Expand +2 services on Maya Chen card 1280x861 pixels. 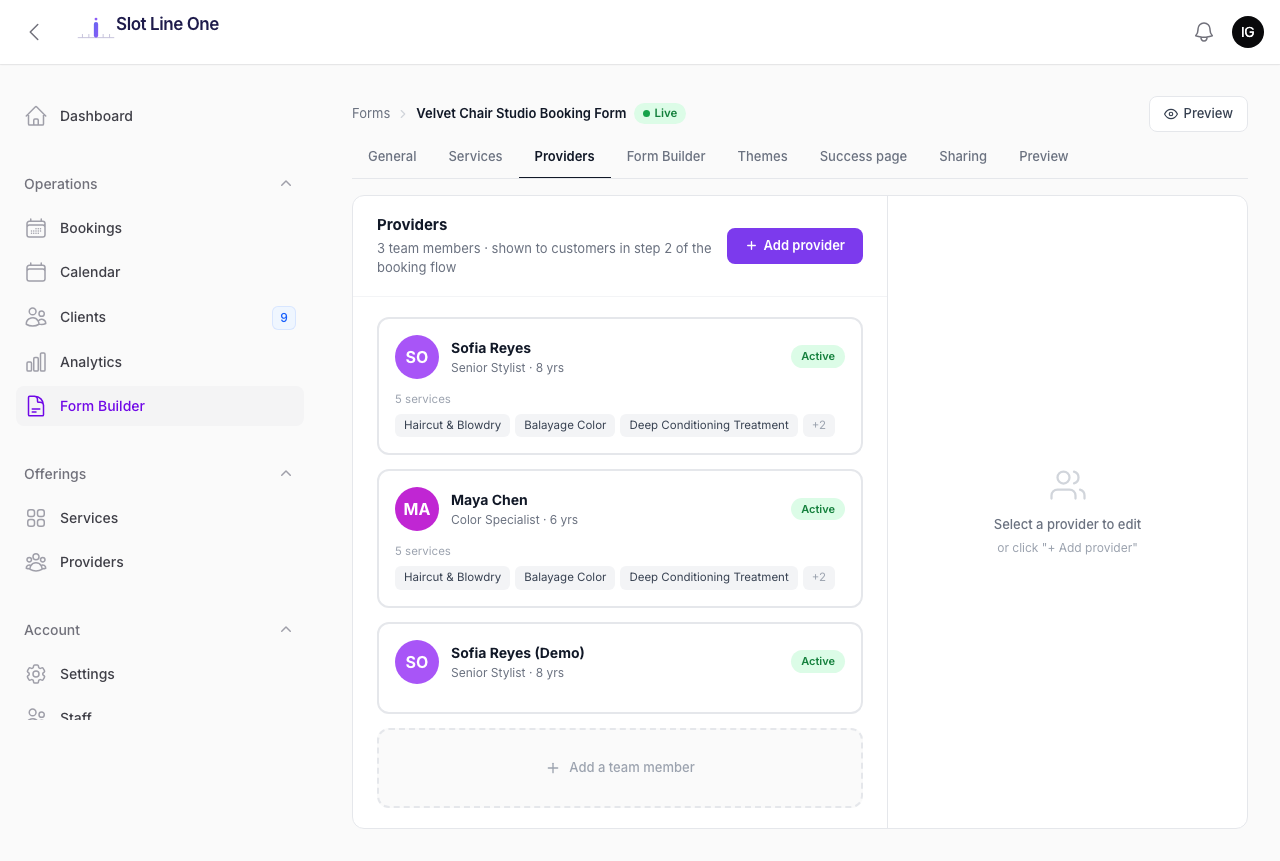pos(819,577)
